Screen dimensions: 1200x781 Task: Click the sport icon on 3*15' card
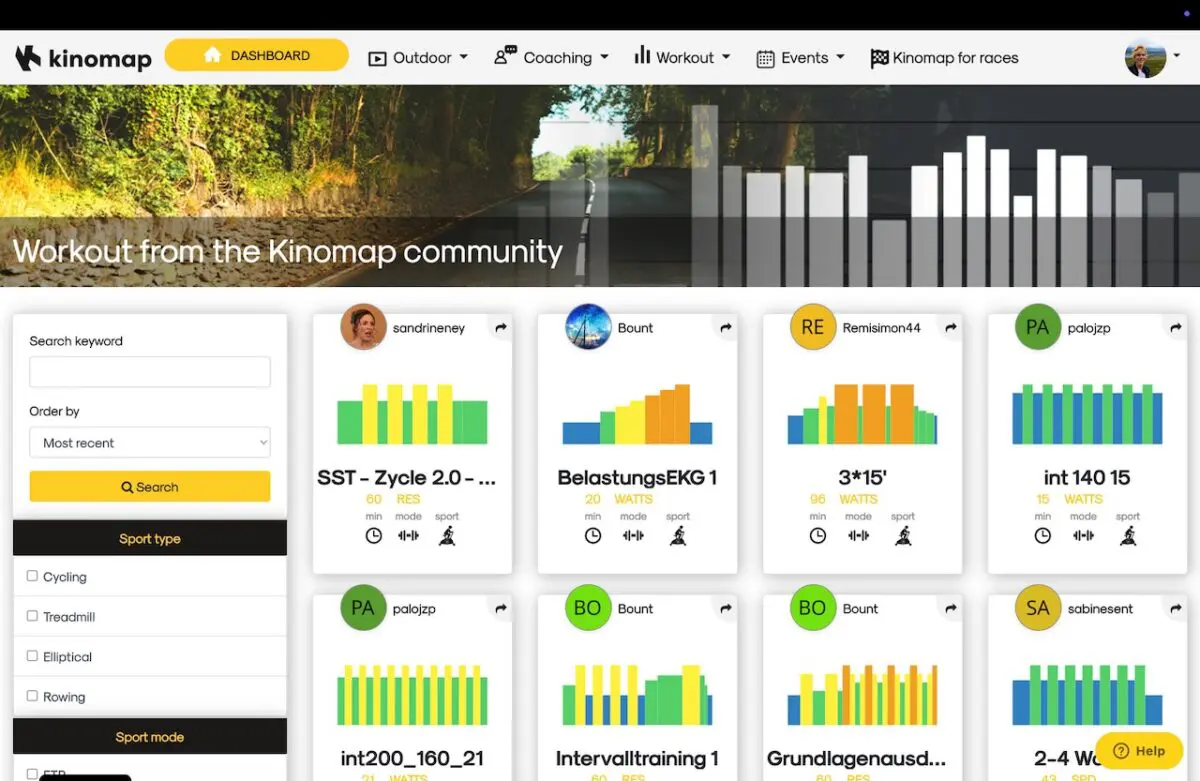tap(903, 535)
